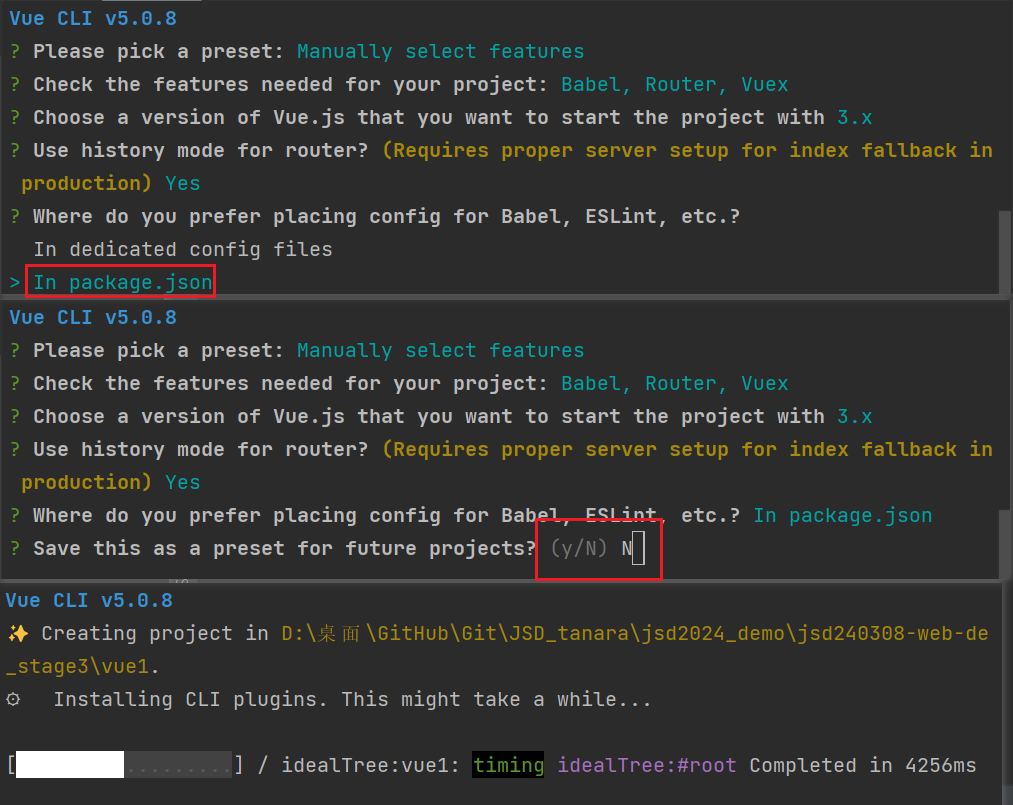
Task: Click 'Completed in 4256ms' text
Action: point(862,766)
